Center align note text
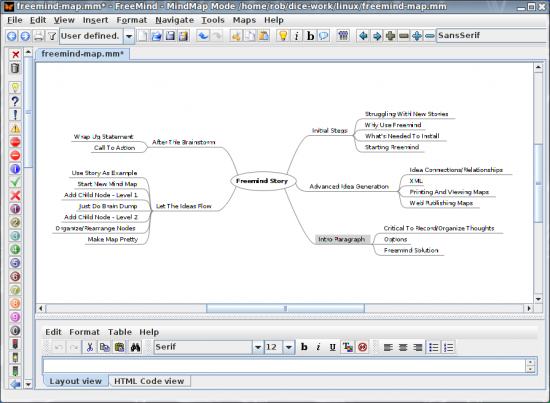Viewport: 550px width, 403px height. [403, 347]
